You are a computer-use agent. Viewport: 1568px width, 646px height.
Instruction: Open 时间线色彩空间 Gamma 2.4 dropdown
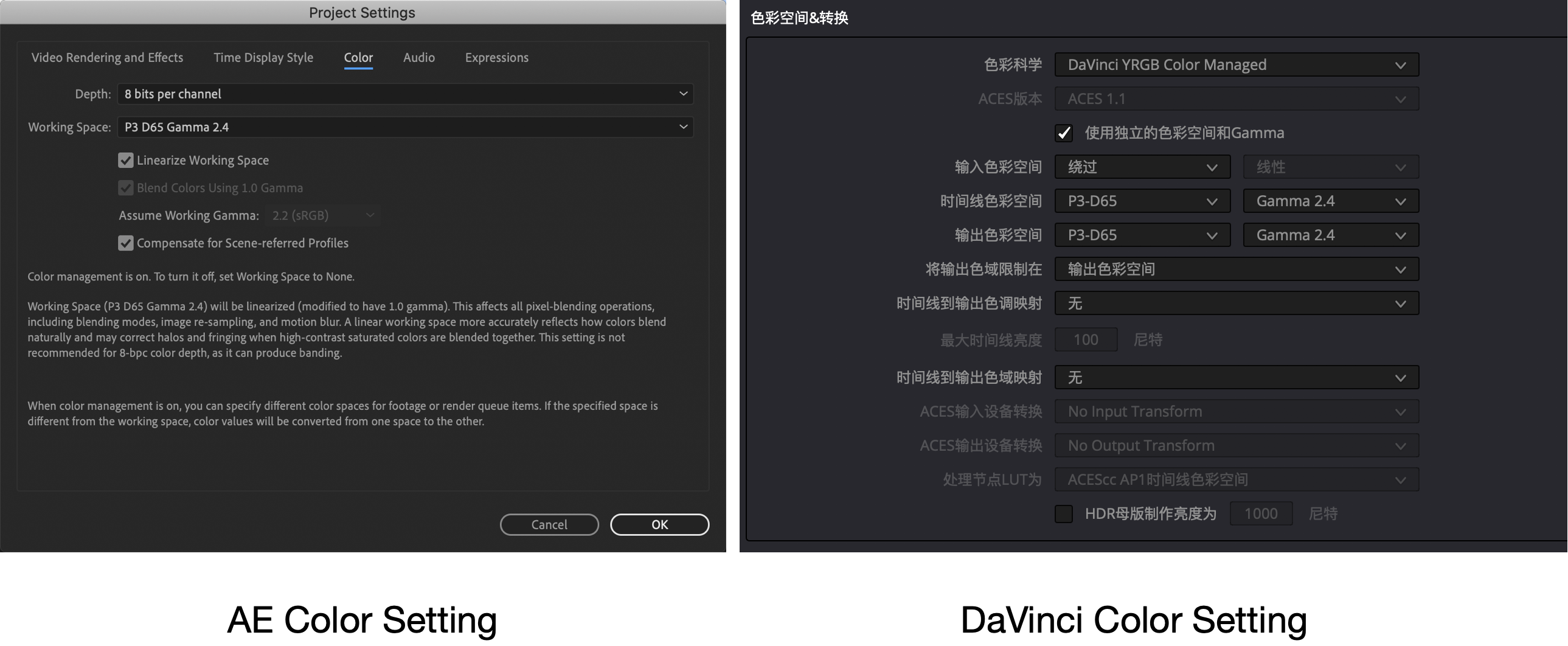(1331, 201)
